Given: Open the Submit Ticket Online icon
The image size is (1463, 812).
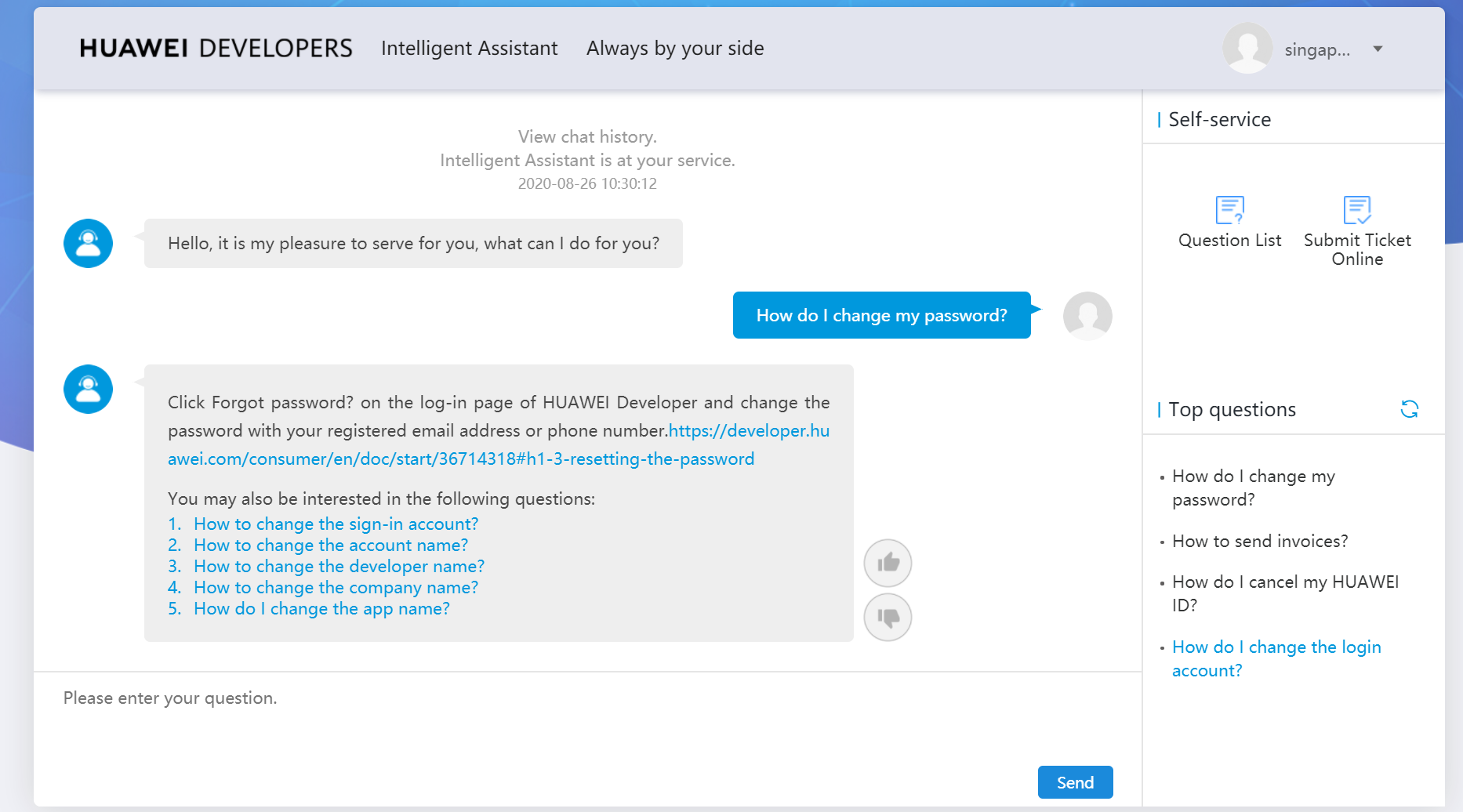Looking at the screenshot, I should tap(1356, 210).
